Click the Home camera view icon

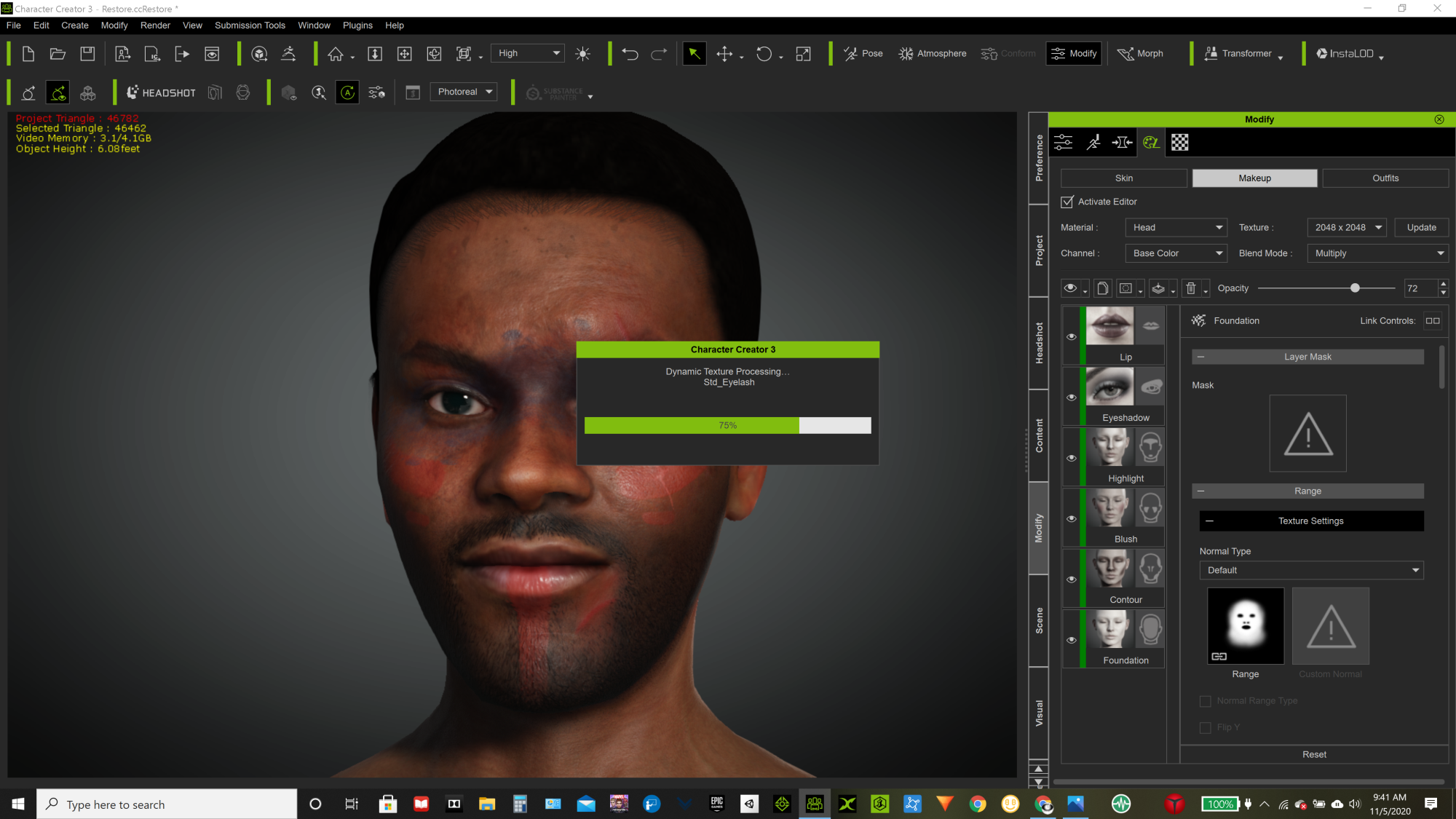pyautogui.click(x=336, y=54)
